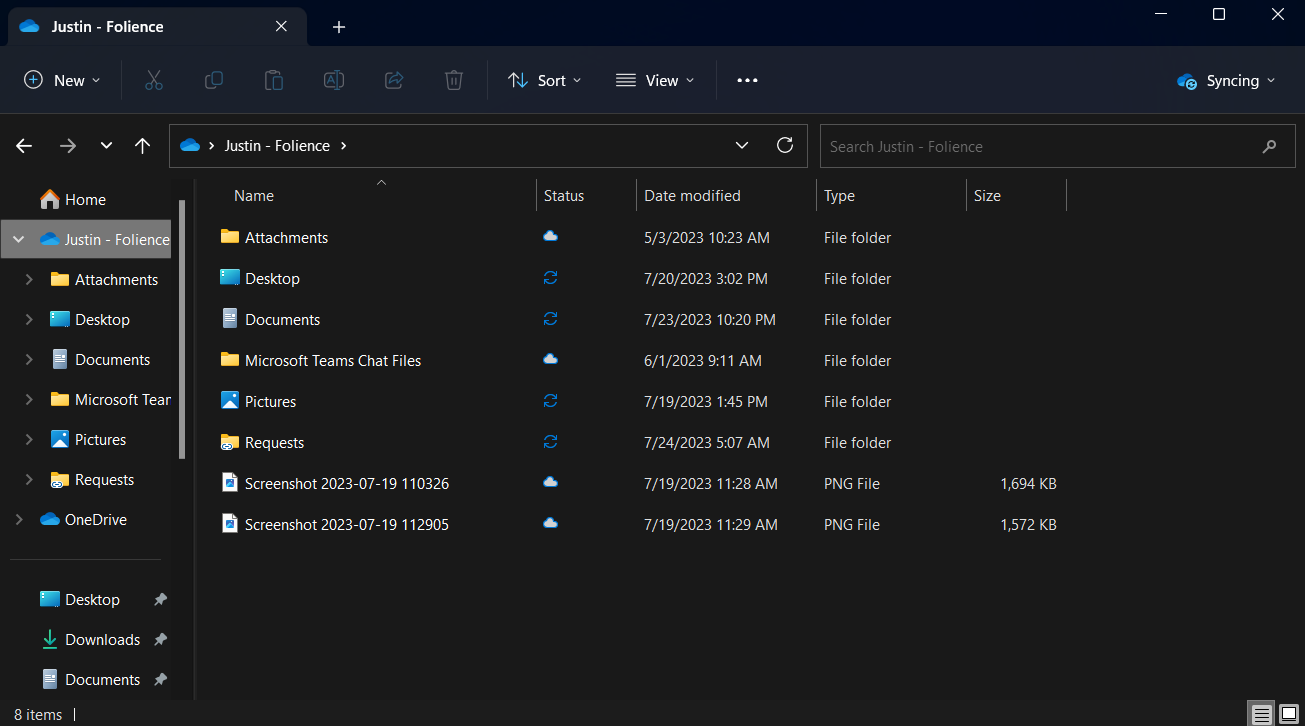Go up one folder level arrow
This screenshot has width=1305, height=726.
coord(142,146)
